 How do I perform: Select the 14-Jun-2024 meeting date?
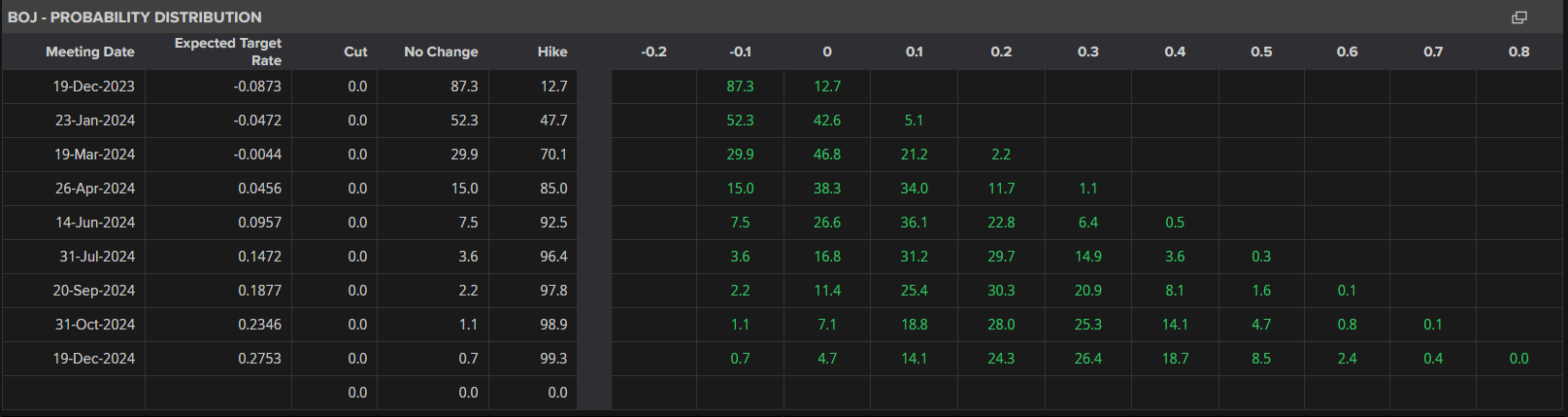pyautogui.click(x=95, y=223)
